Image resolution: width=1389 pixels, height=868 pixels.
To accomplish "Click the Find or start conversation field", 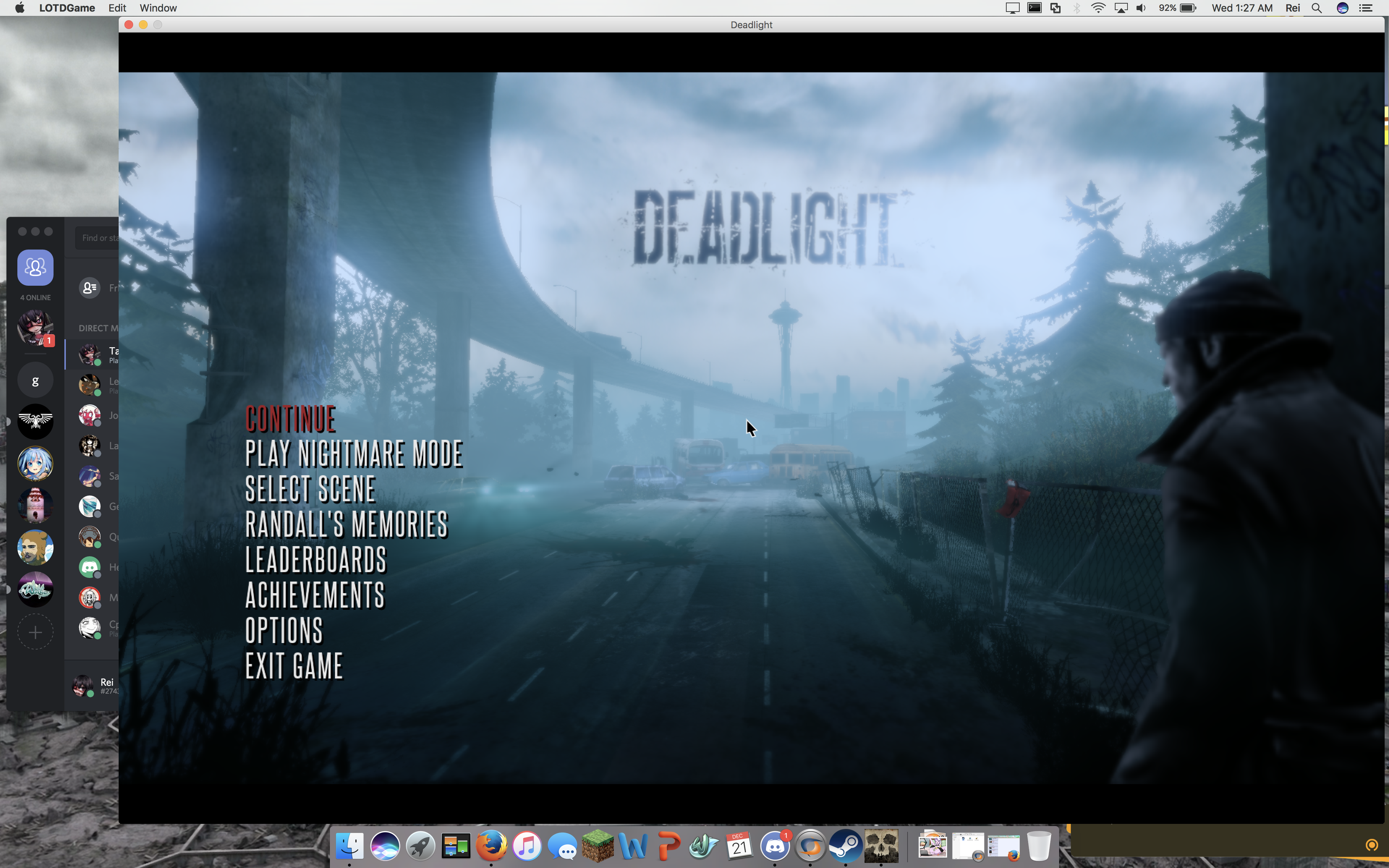I will 97,238.
